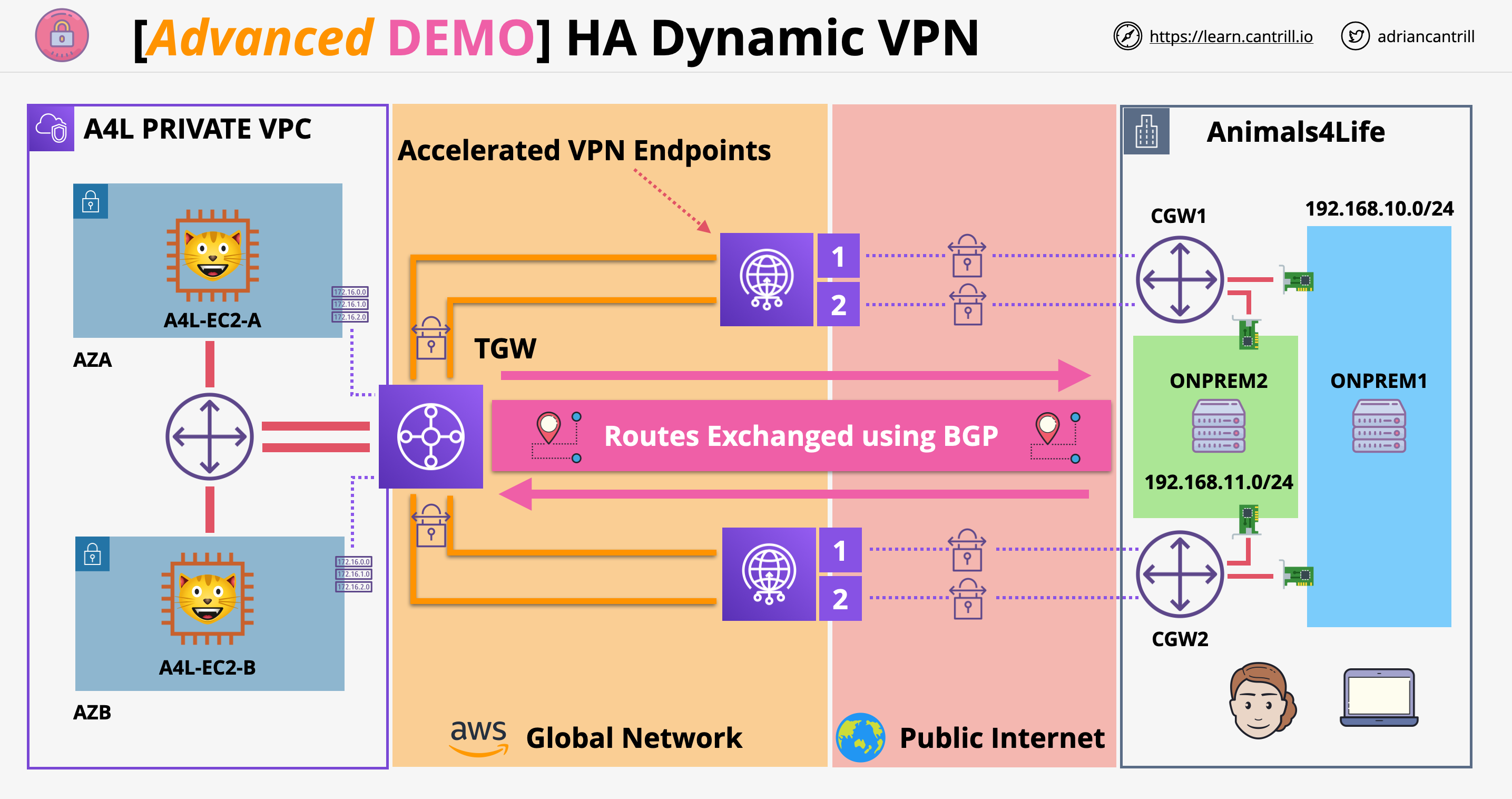Click the CGW1 router icon
The width and height of the screenshot is (1512, 799).
tap(1180, 279)
